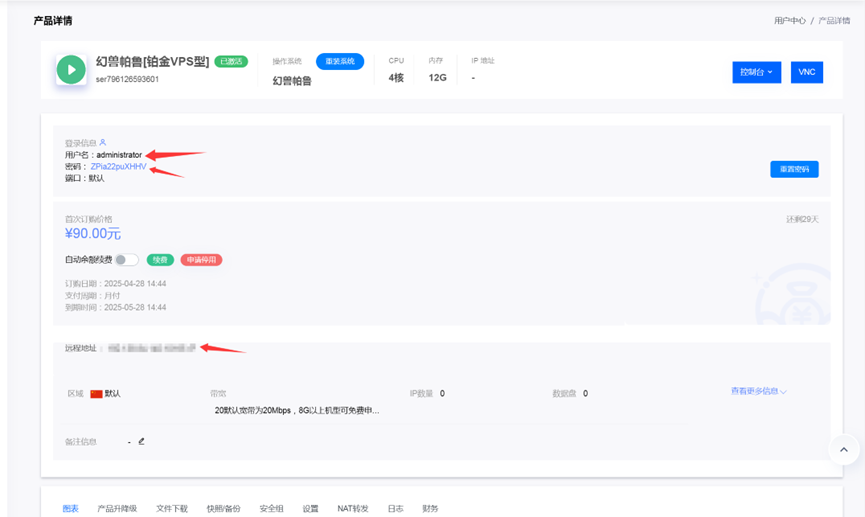
Task: Click the red 申请停用 button
Action: 201,260
